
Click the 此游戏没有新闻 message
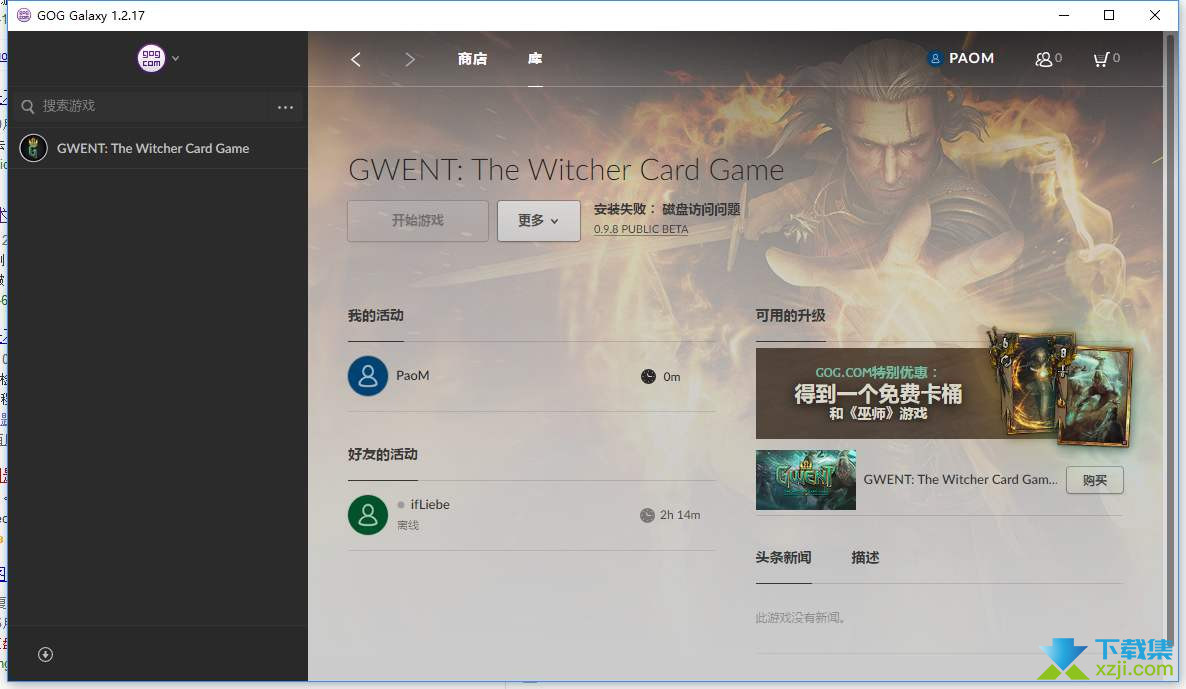coord(800,618)
